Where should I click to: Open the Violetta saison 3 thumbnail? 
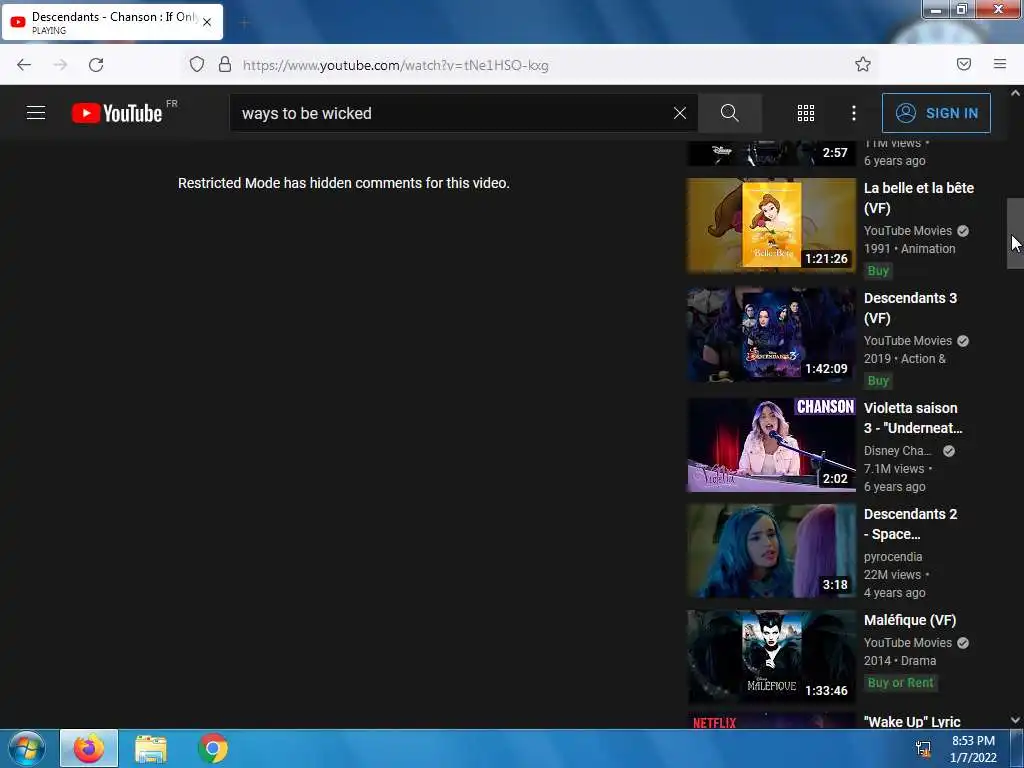coord(771,445)
